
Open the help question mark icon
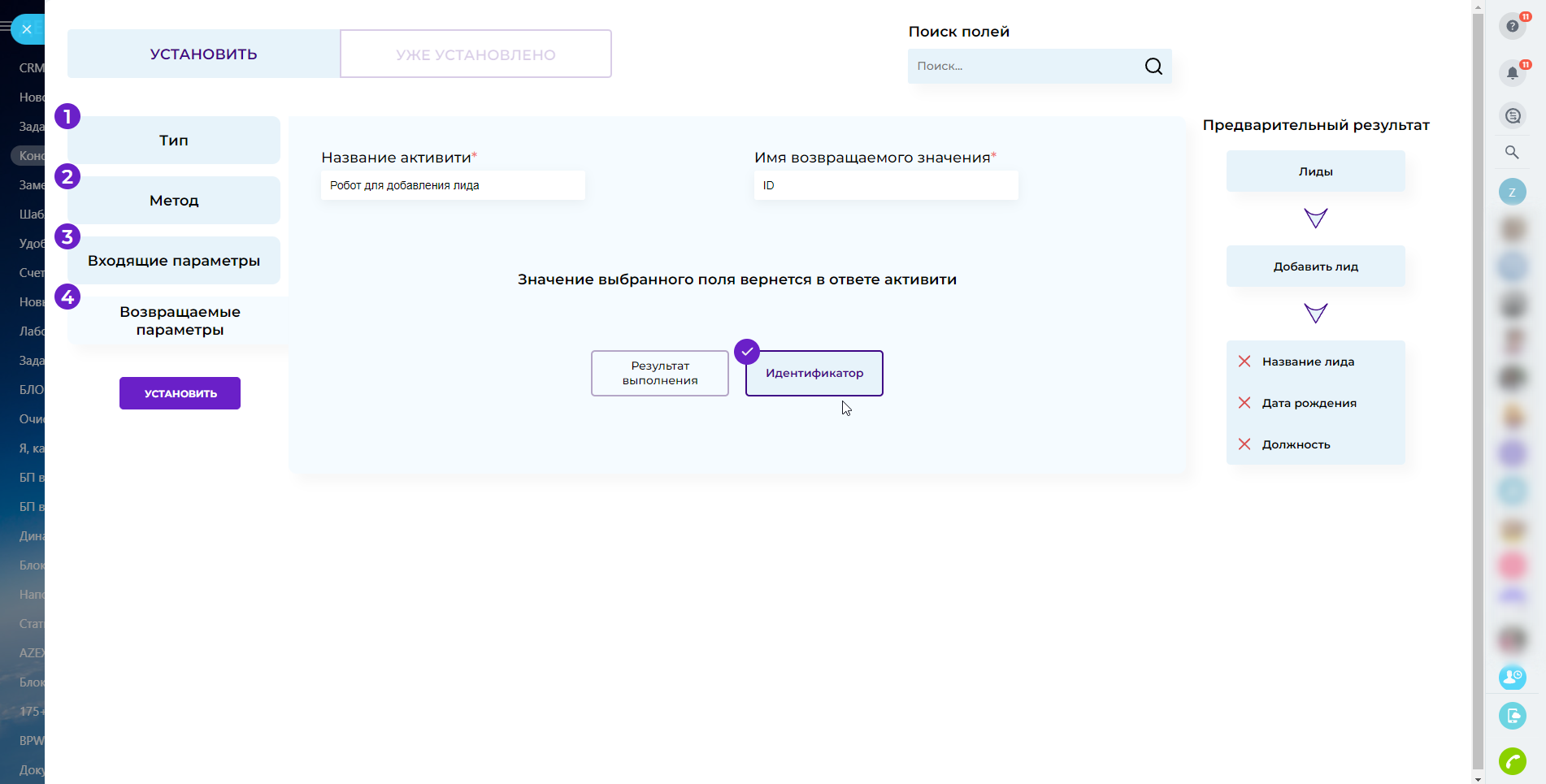pyautogui.click(x=1512, y=26)
